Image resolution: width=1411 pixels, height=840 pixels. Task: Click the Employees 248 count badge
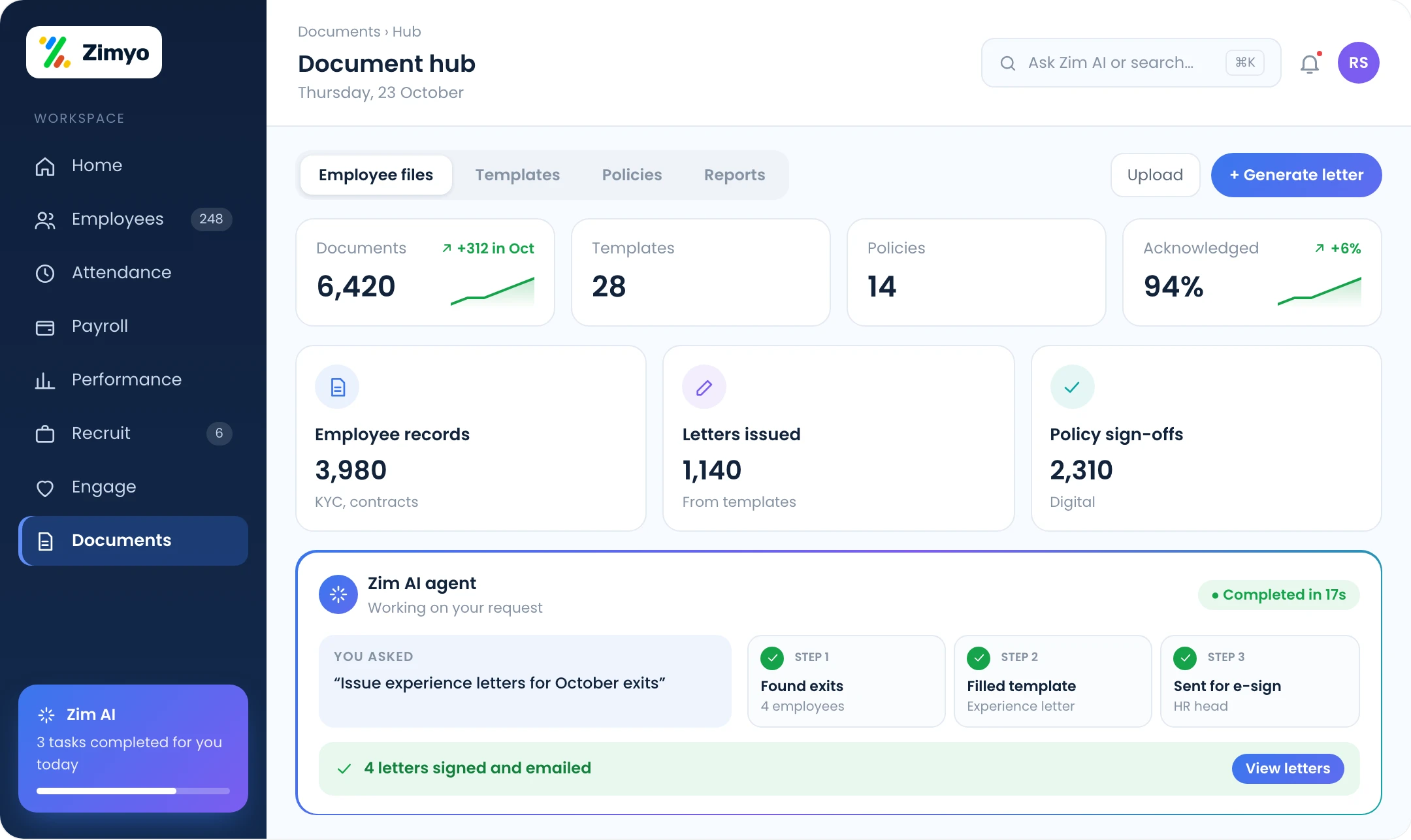211,219
